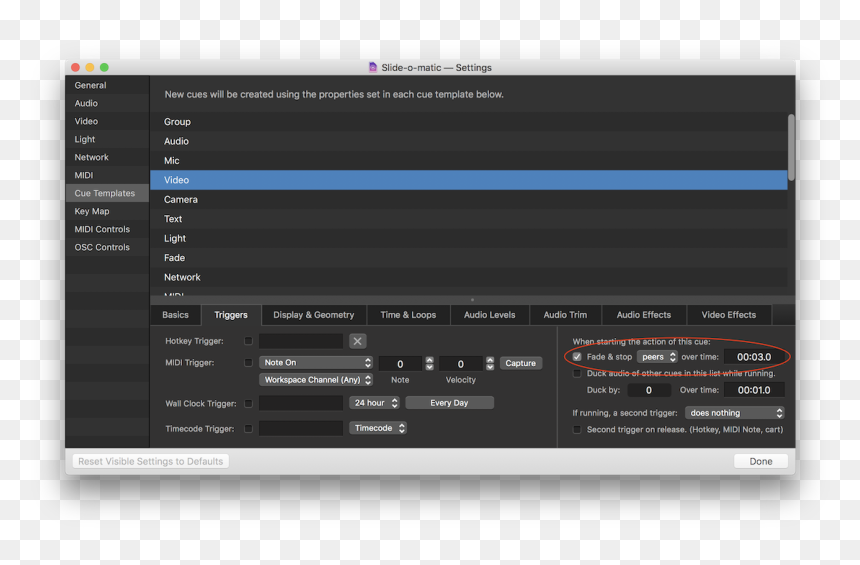Click the MIDI Velocity value field
Viewport: 860px width, 565px height.
461,364
